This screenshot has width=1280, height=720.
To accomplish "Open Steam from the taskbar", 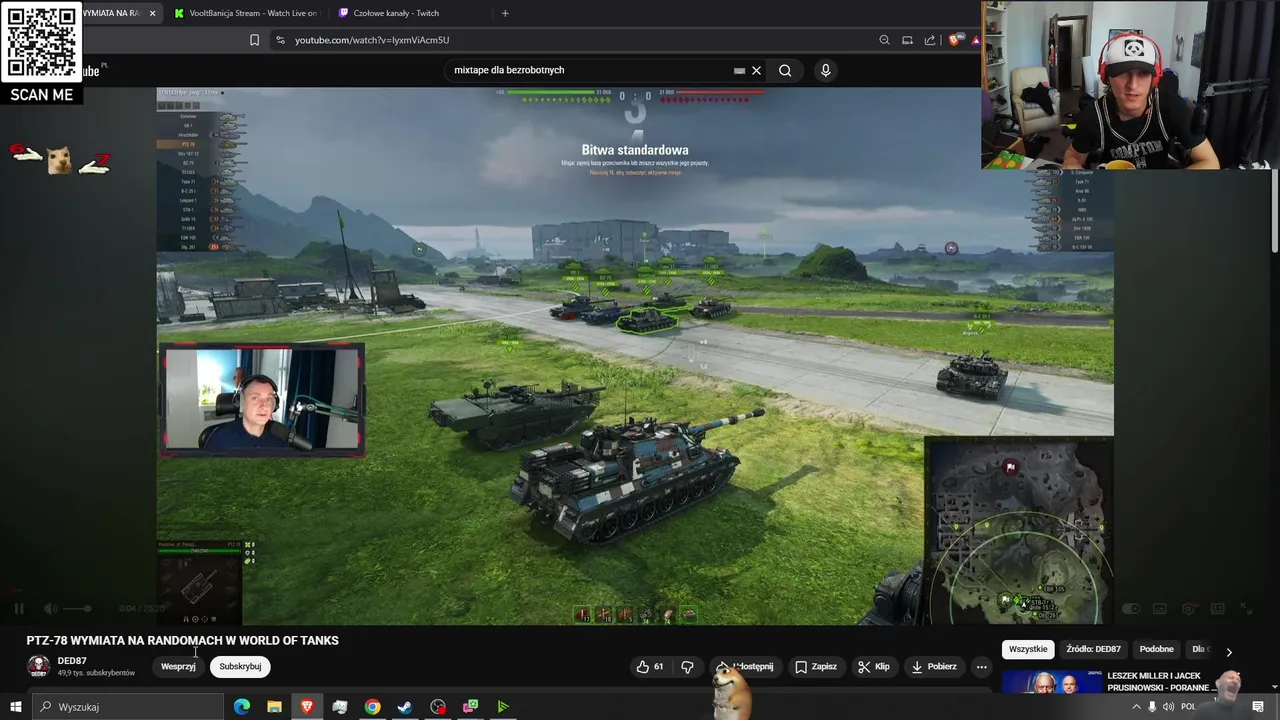I will pyautogui.click(x=405, y=707).
